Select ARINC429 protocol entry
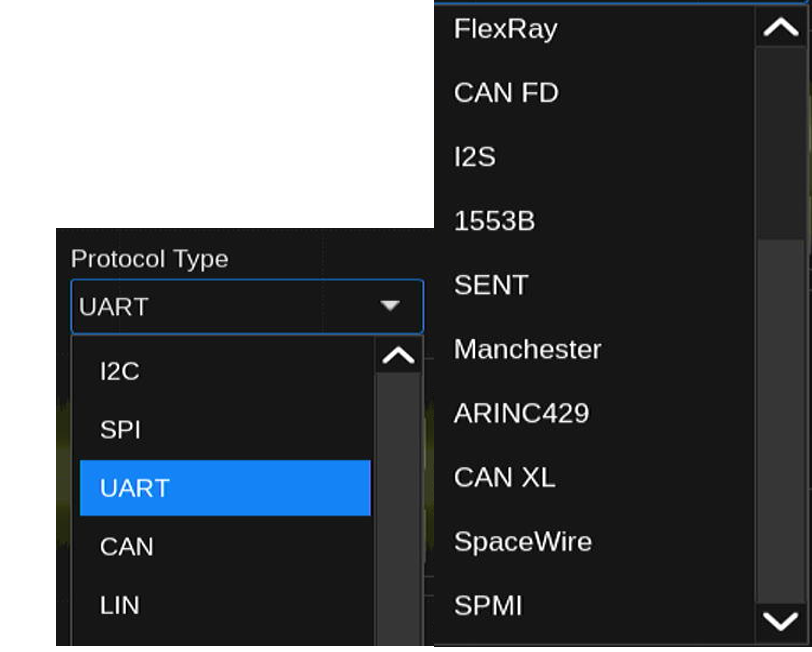Image resolution: width=812 pixels, height=652 pixels. click(521, 413)
